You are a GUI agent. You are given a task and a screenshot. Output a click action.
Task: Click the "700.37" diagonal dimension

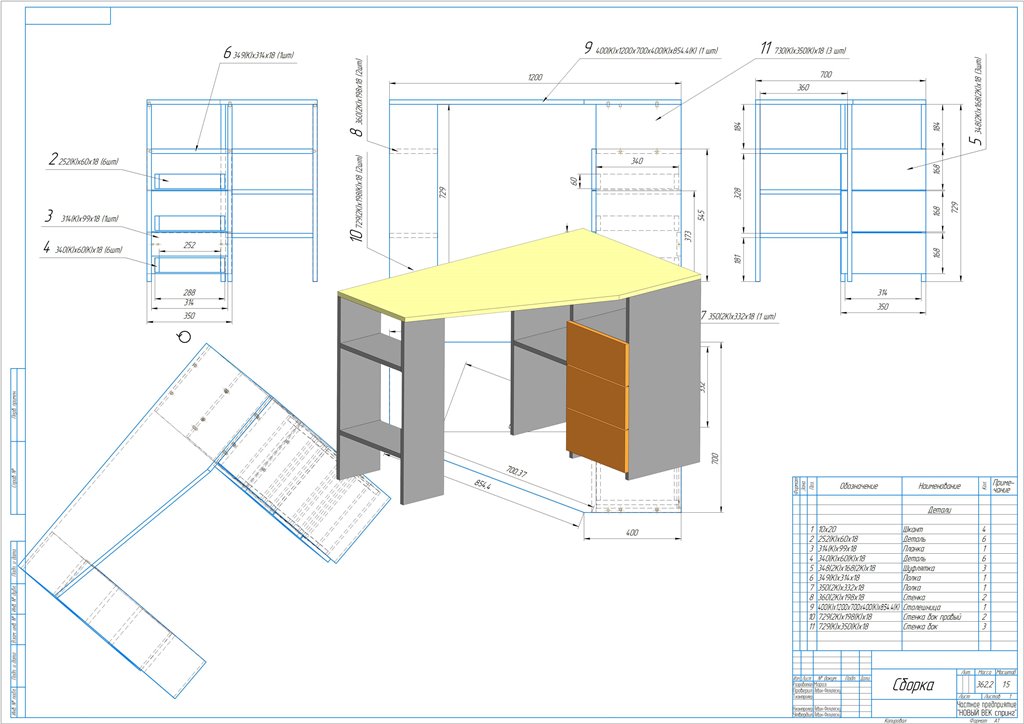tap(515, 471)
